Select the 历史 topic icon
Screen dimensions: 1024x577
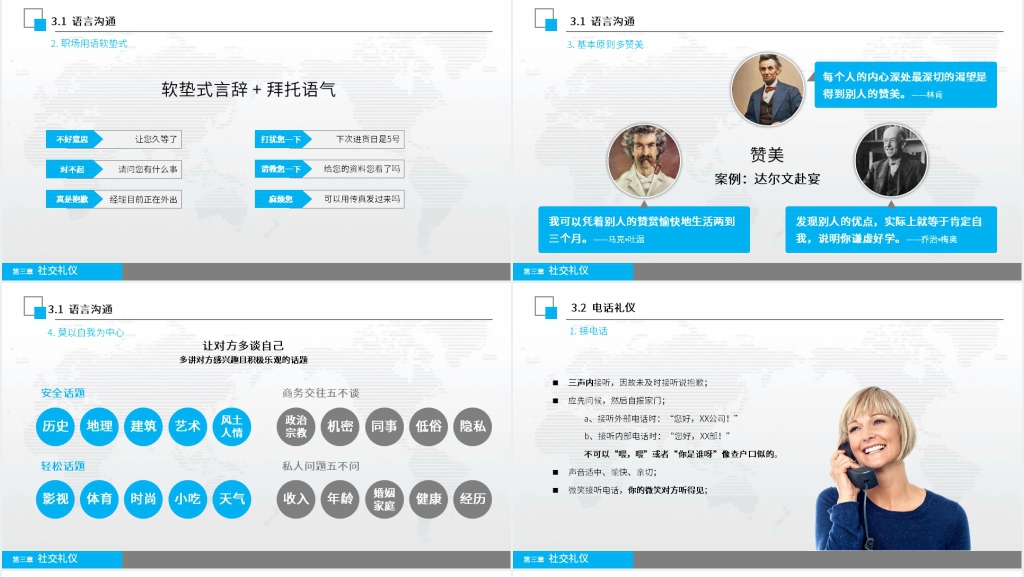pyautogui.click(x=55, y=427)
